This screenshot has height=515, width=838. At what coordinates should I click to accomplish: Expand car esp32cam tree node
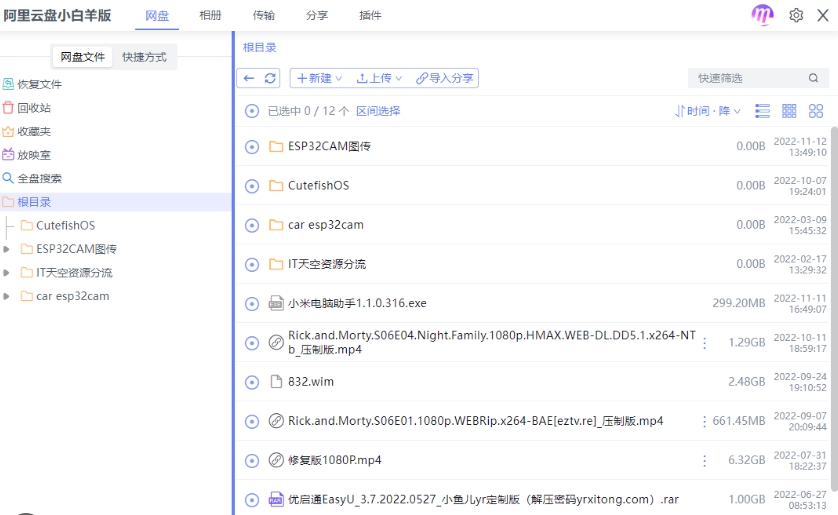pos(6,296)
